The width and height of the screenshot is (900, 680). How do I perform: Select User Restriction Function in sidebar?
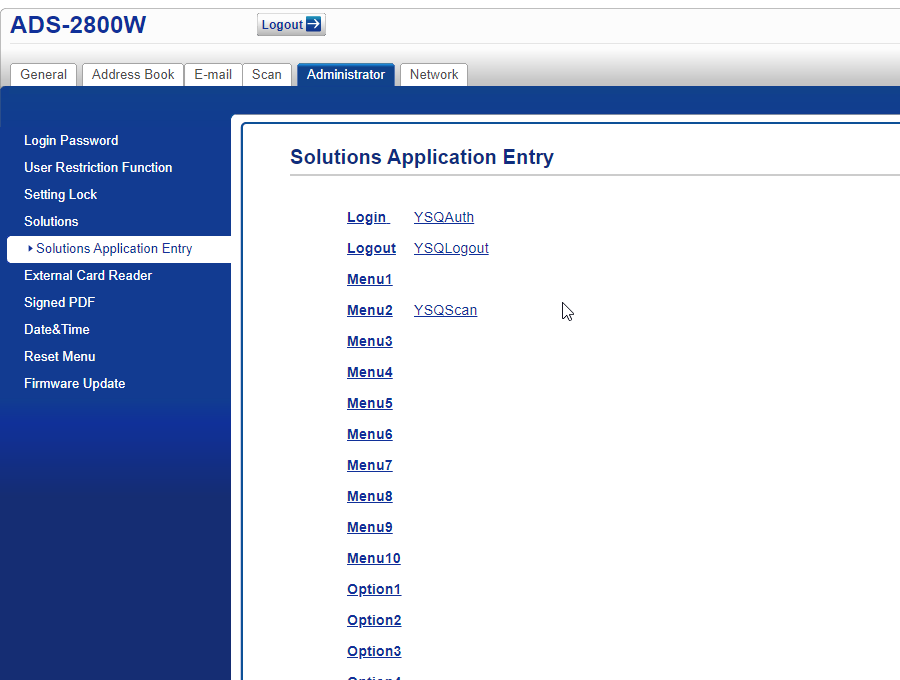[x=98, y=168]
